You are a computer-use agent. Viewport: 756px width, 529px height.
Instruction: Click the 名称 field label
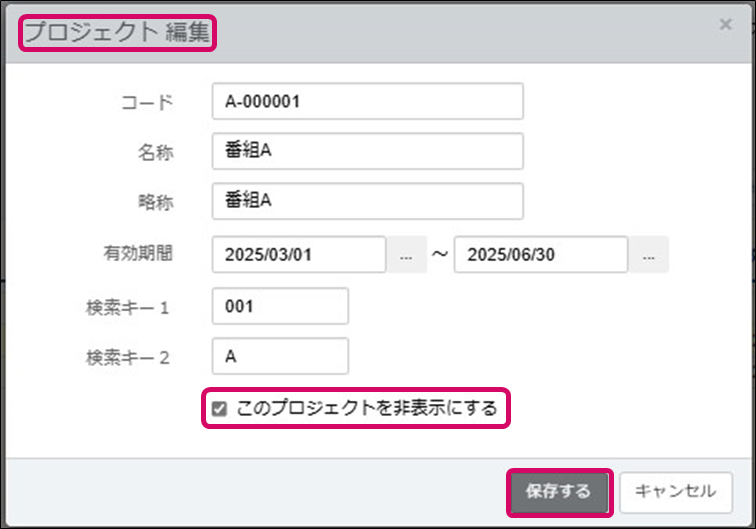[x=156, y=153]
